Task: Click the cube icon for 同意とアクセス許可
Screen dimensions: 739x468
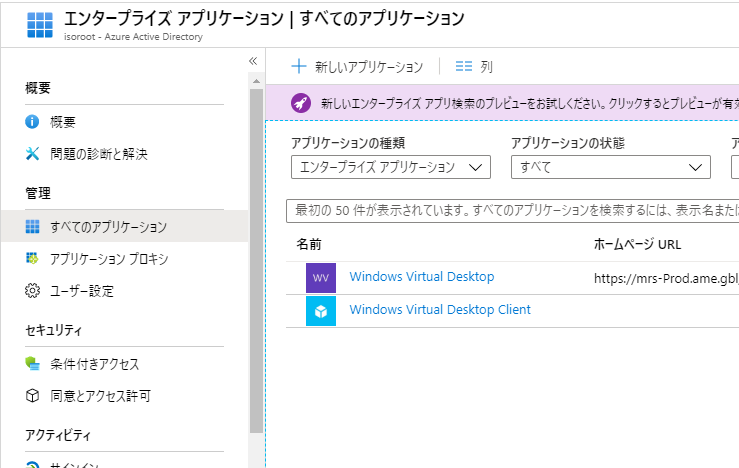Action: point(32,395)
